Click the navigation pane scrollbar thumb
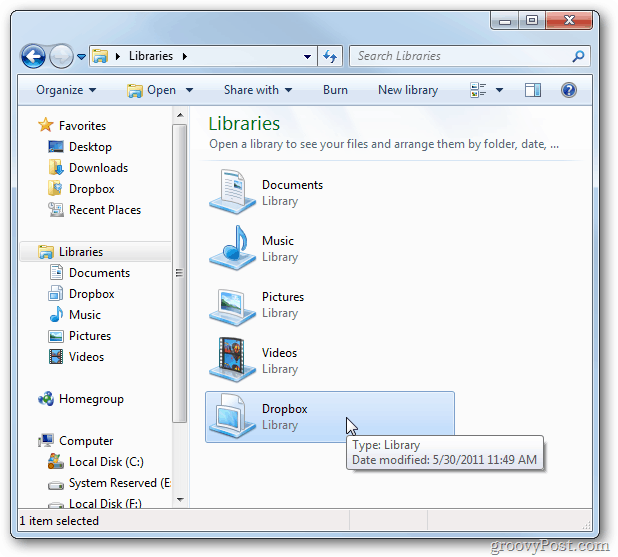 179,273
